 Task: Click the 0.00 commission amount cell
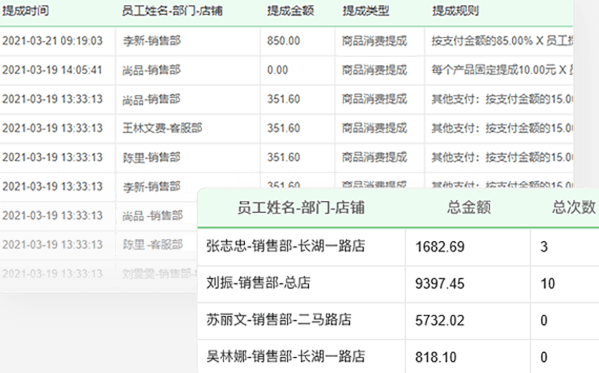pyautogui.click(x=278, y=70)
